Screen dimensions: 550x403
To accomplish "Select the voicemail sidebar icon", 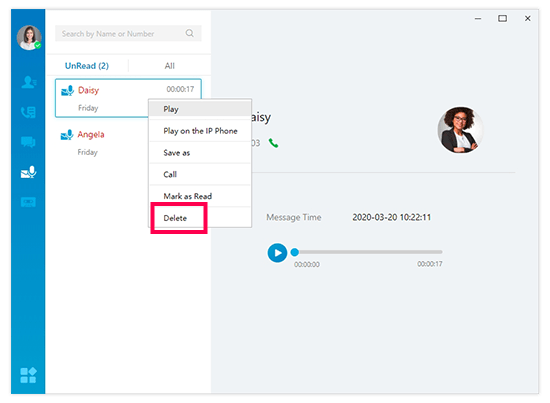I will point(28,172).
